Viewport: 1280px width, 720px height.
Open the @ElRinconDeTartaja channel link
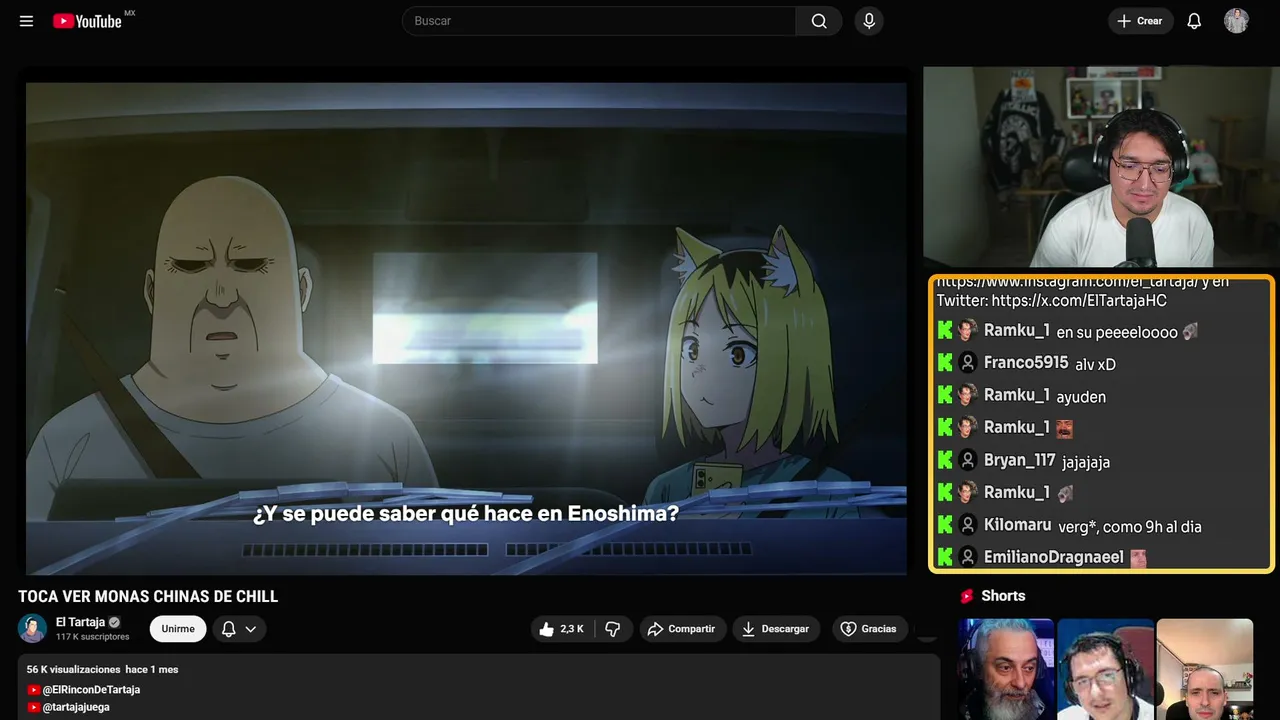[x=91, y=690]
